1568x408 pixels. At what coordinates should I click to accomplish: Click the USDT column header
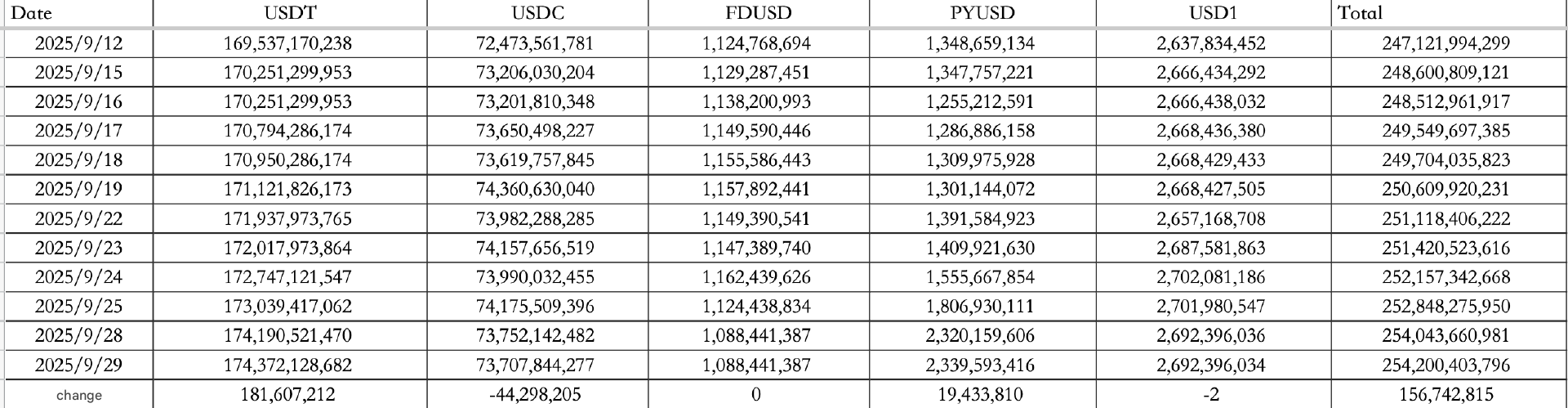pos(291,13)
